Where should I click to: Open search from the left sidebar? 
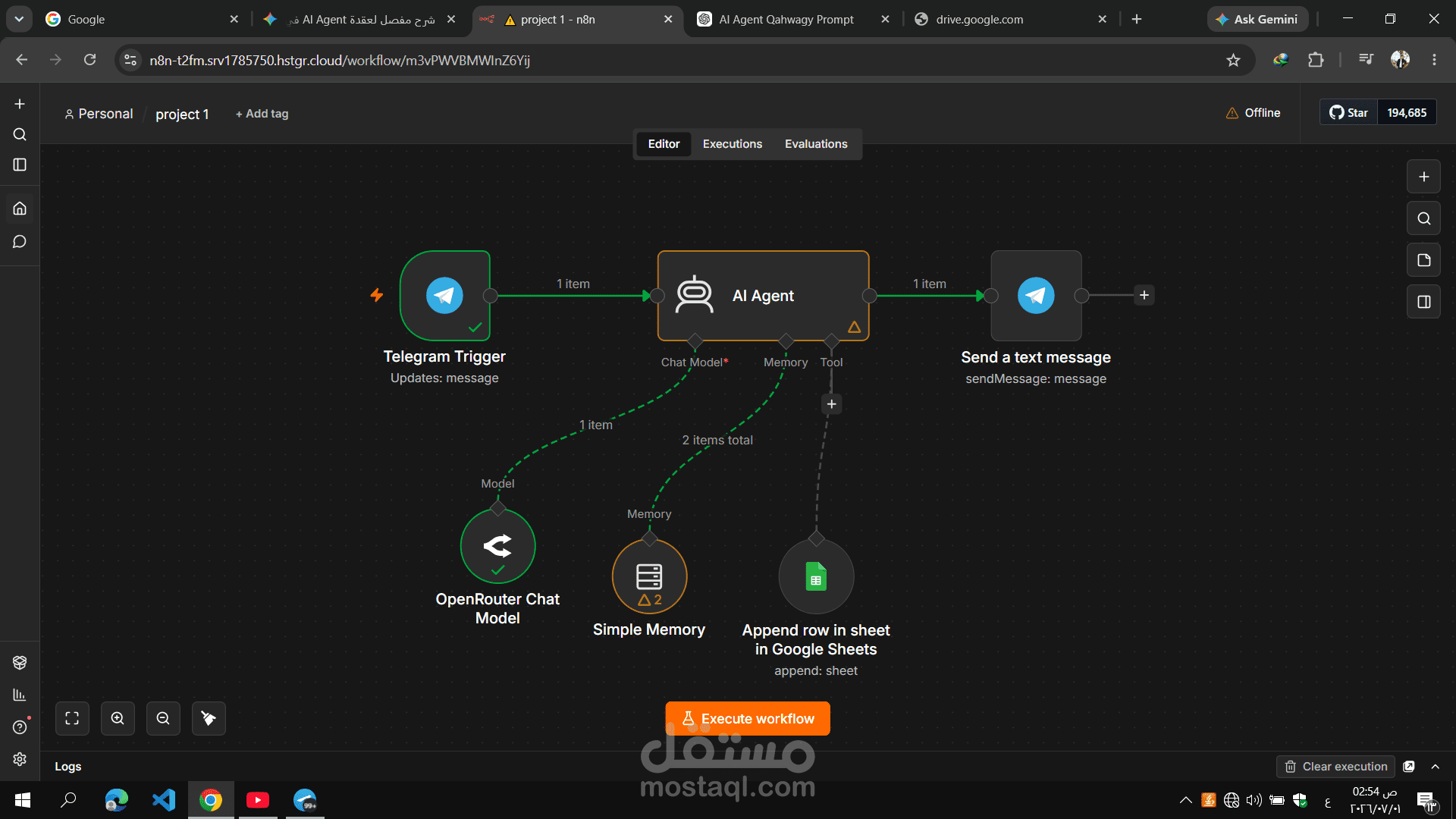[20, 134]
